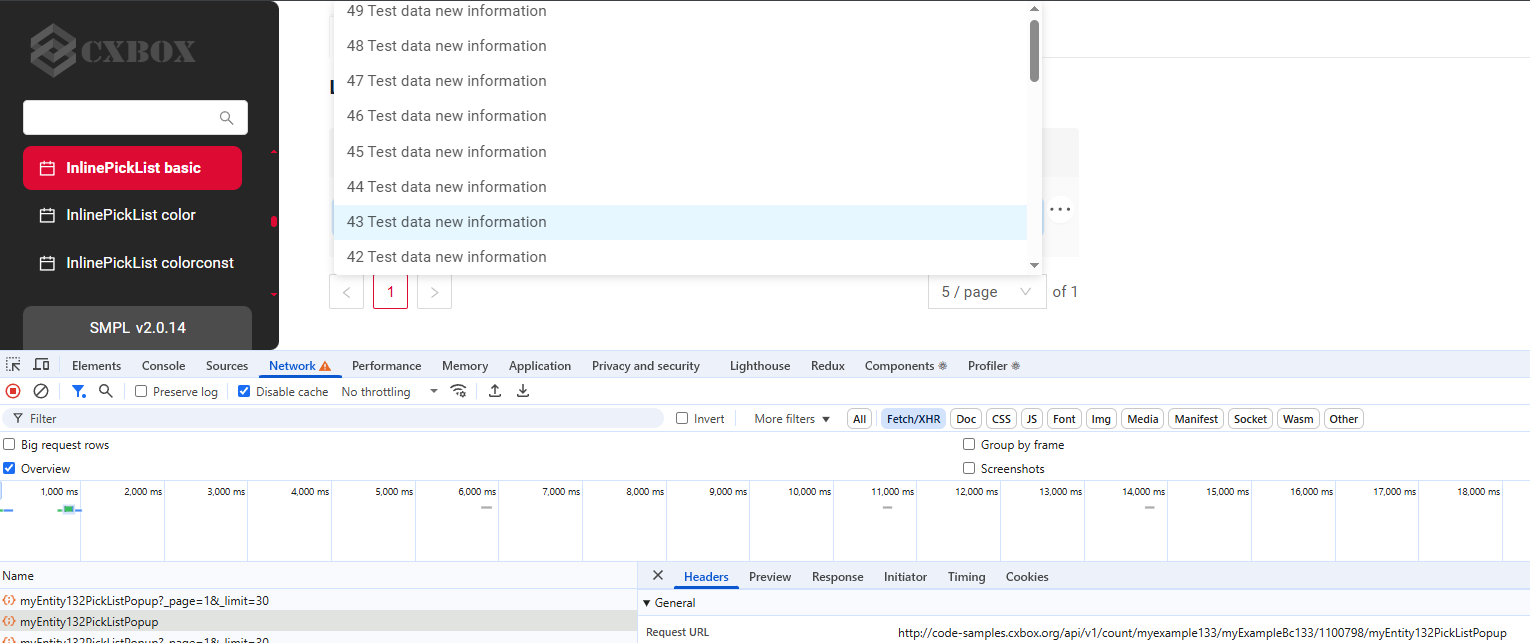This screenshot has height=643, width=1530.
Task: Close the request details panel
Action: 657,576
